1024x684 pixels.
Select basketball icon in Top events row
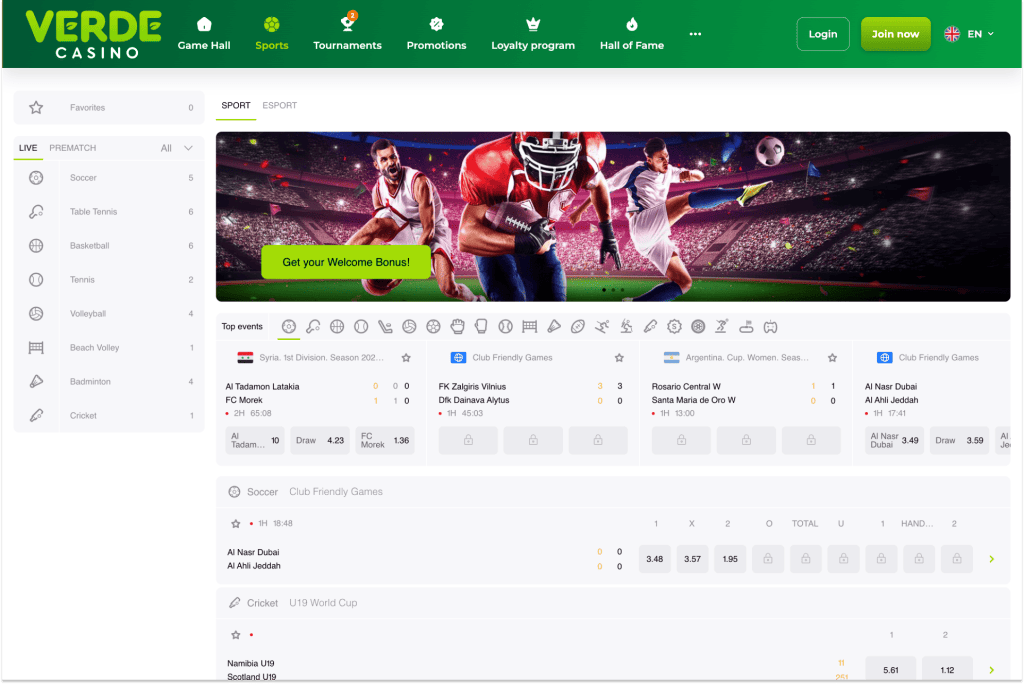pos(337,327)
